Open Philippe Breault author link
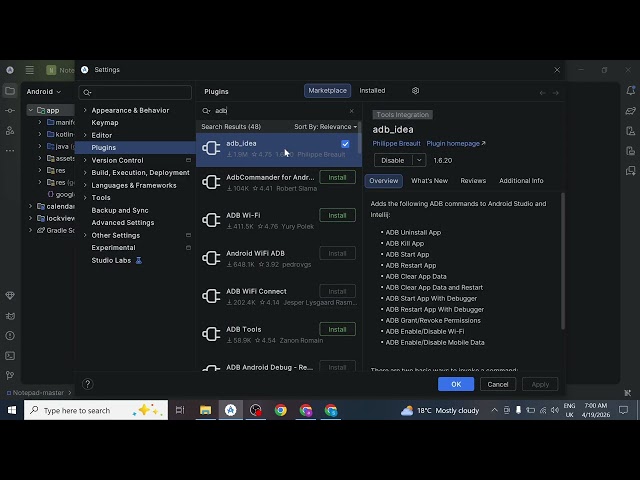Viewport: 640px width, 480px height. point(396,144)
